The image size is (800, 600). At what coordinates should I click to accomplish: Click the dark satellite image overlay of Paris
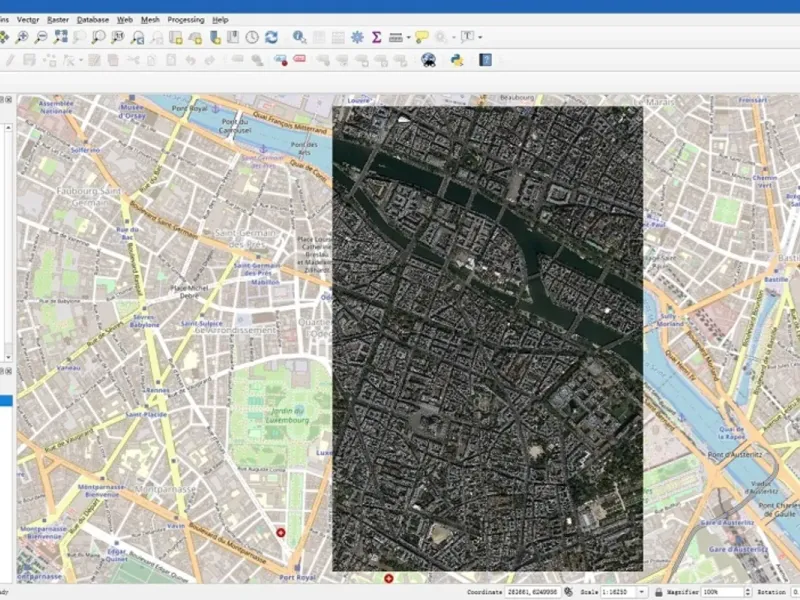(487, 338)
